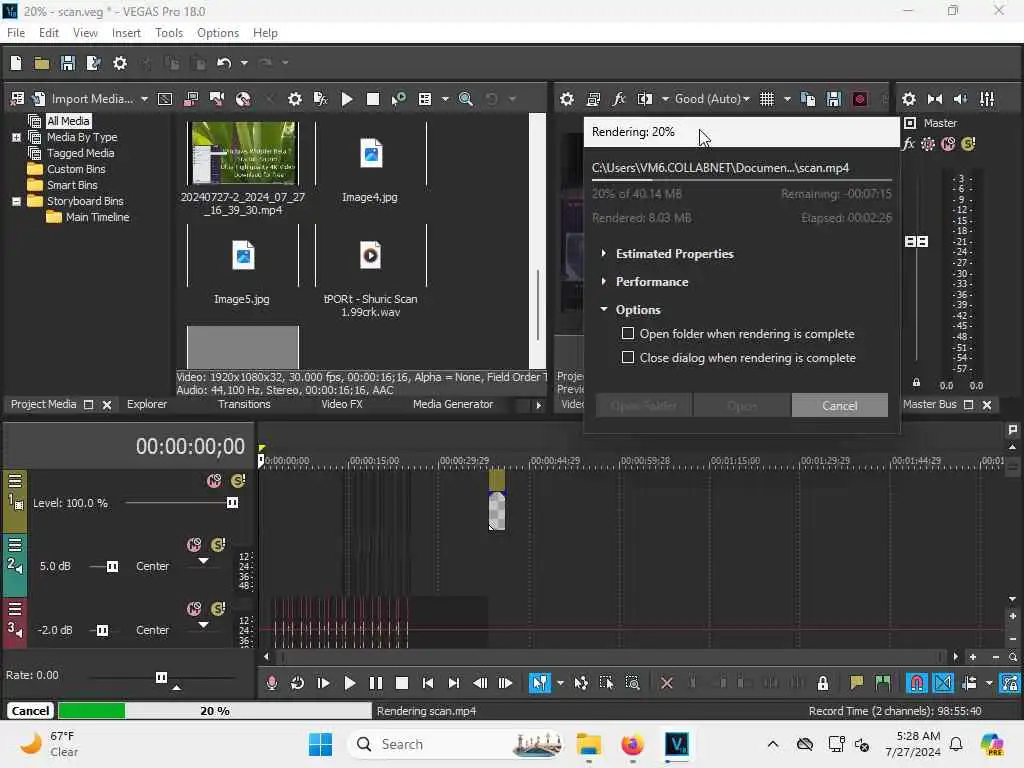The image size is (1024, 768).
Task: Toggle solo on video track 1
Action: pos(238,481)
